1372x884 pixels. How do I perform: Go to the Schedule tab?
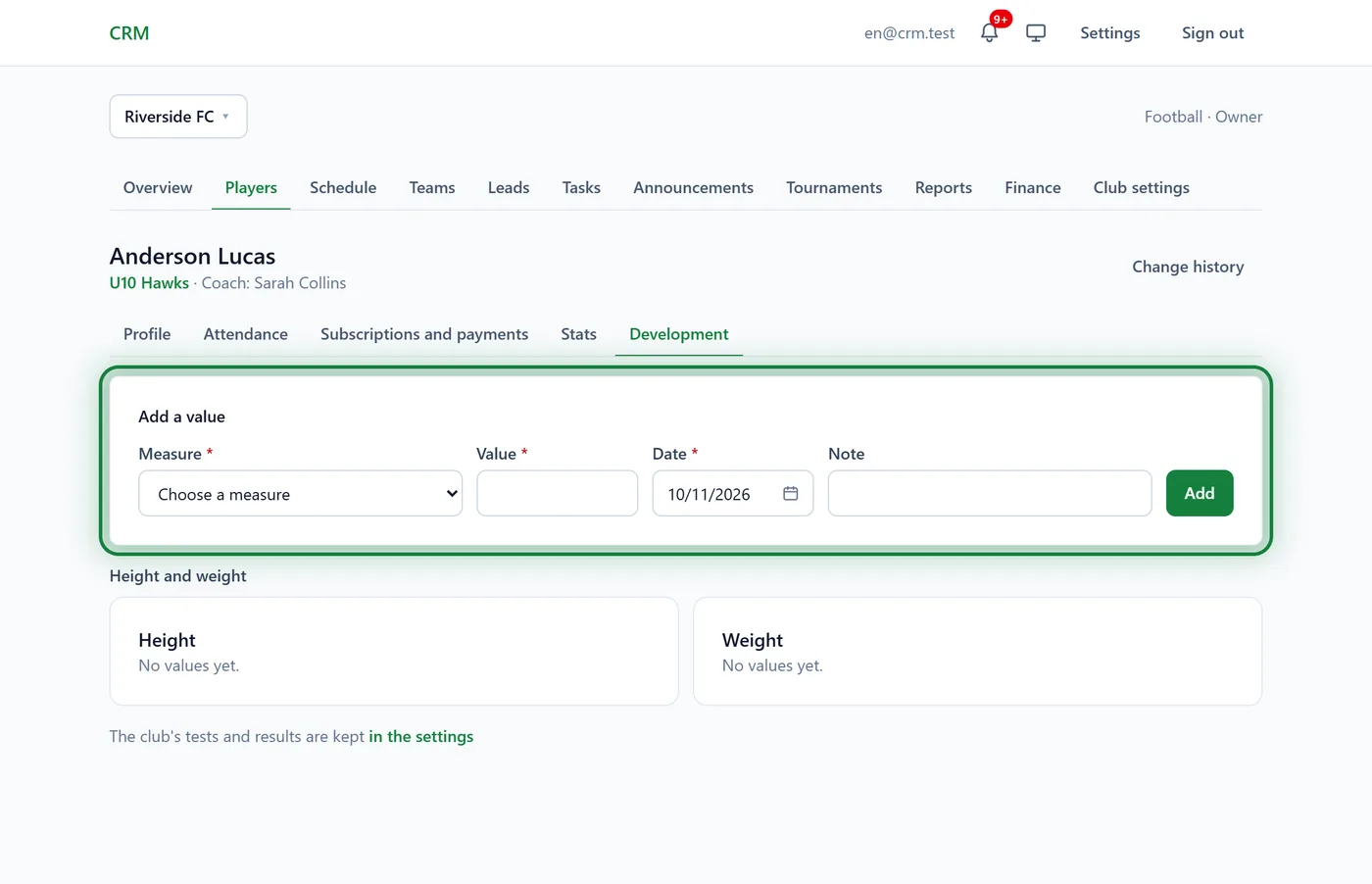[x=343, y=187]
